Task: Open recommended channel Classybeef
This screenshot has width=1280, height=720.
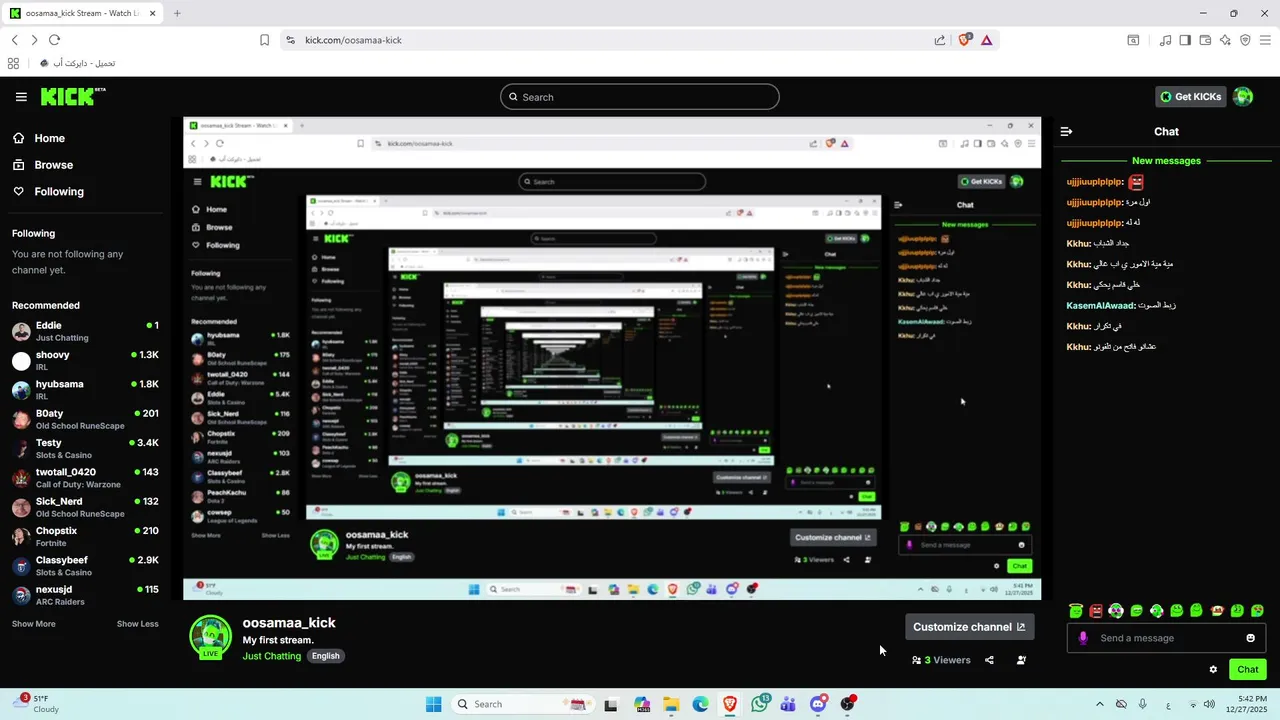Action: (86, 566)
